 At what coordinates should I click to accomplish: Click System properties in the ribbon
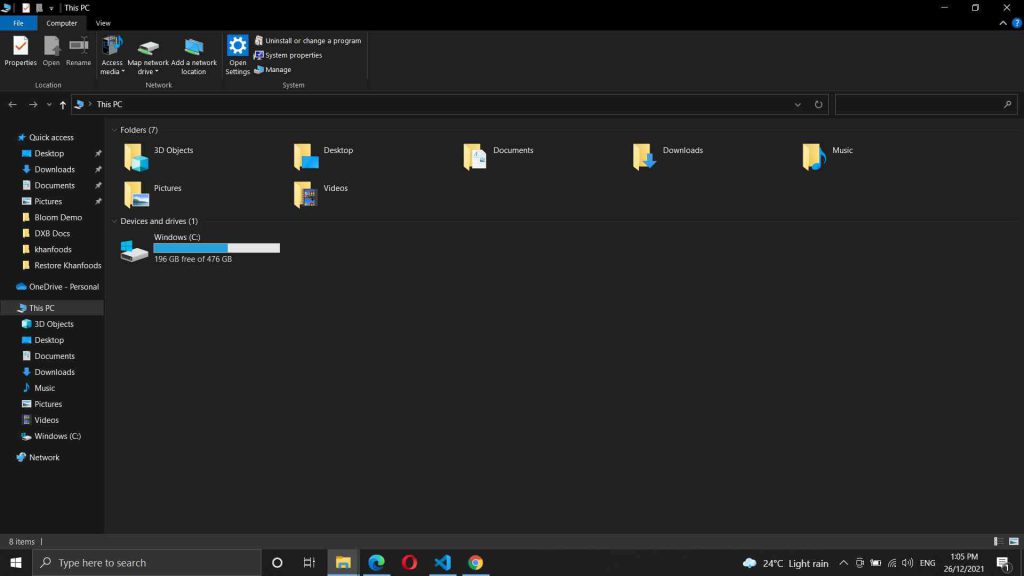coord(290,55)
